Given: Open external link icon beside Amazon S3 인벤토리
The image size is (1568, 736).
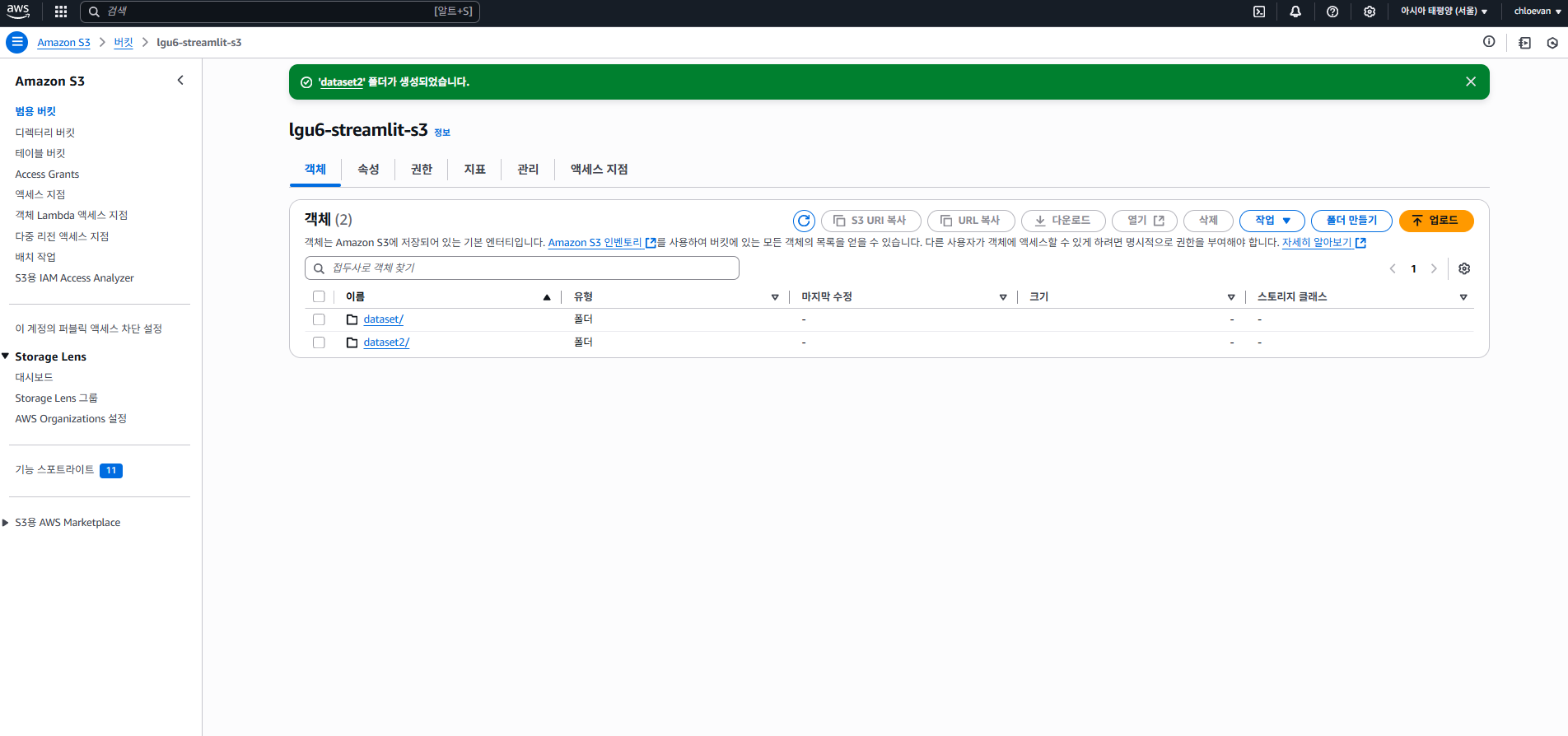Looking at the screenshot, I should point(651,243).
